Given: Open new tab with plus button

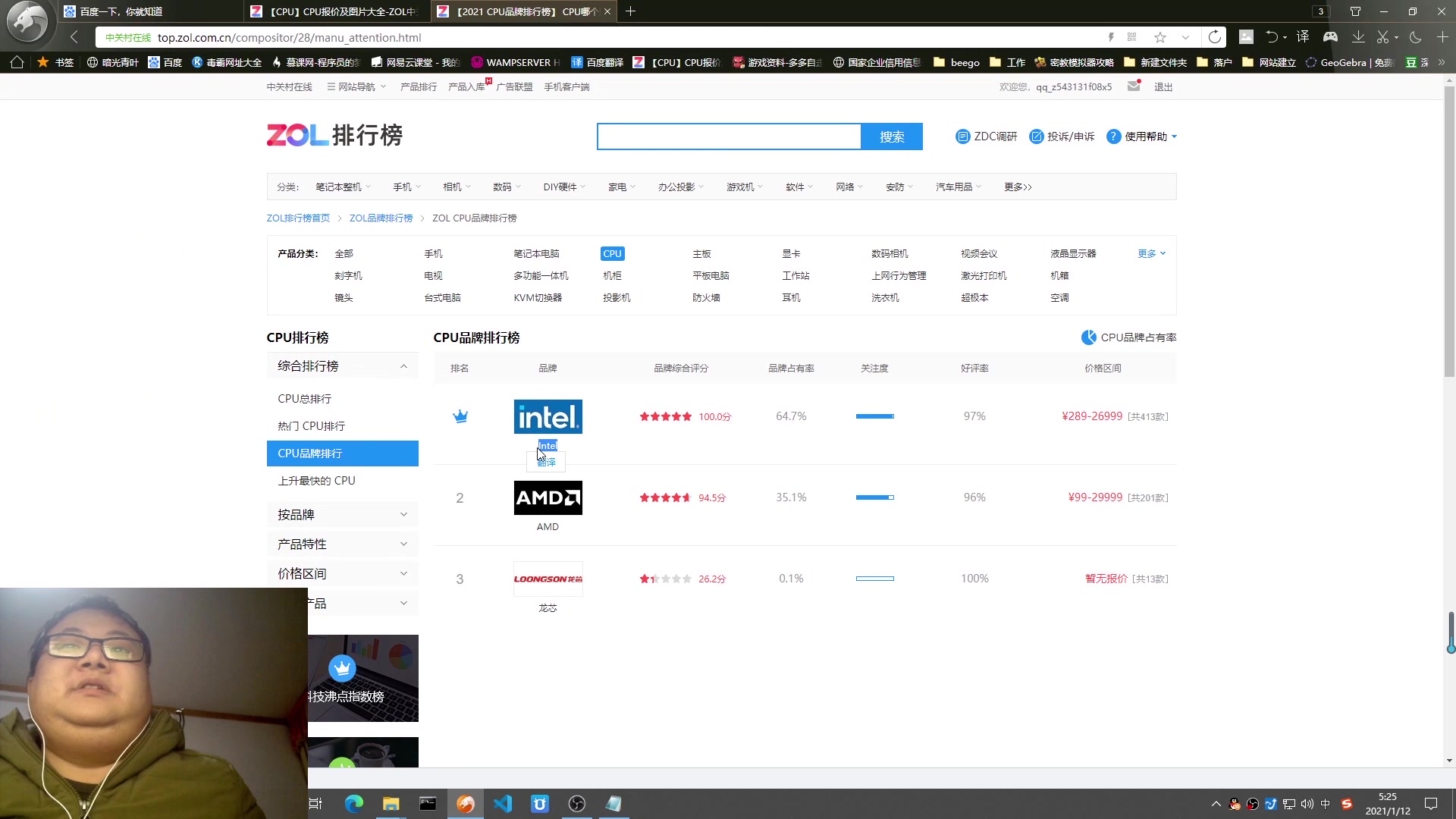Looking at the screenshot, I should (630, 11).
